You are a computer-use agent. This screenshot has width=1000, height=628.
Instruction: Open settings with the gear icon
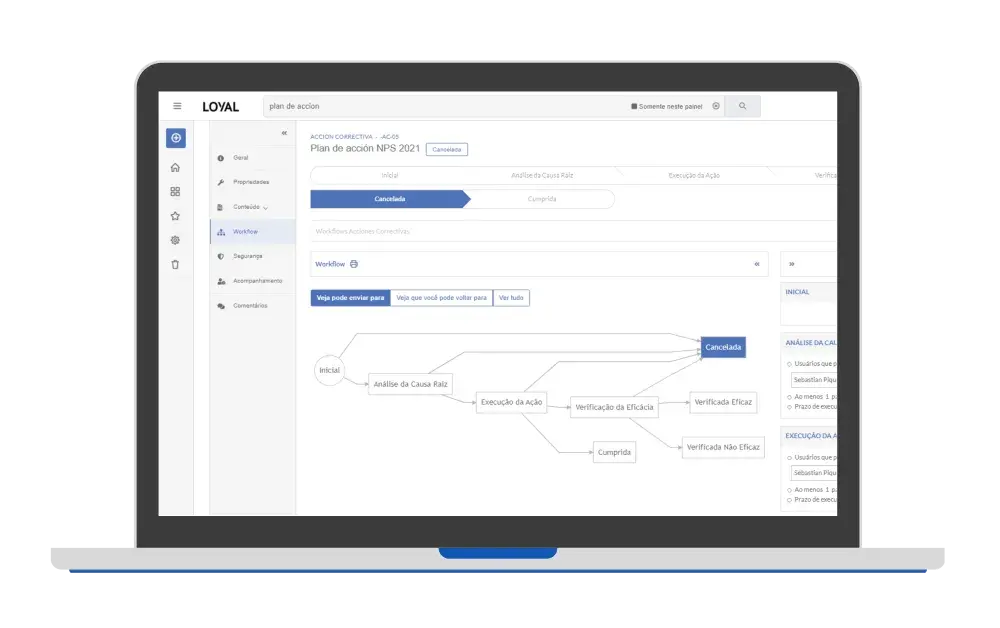click(176, 240)
